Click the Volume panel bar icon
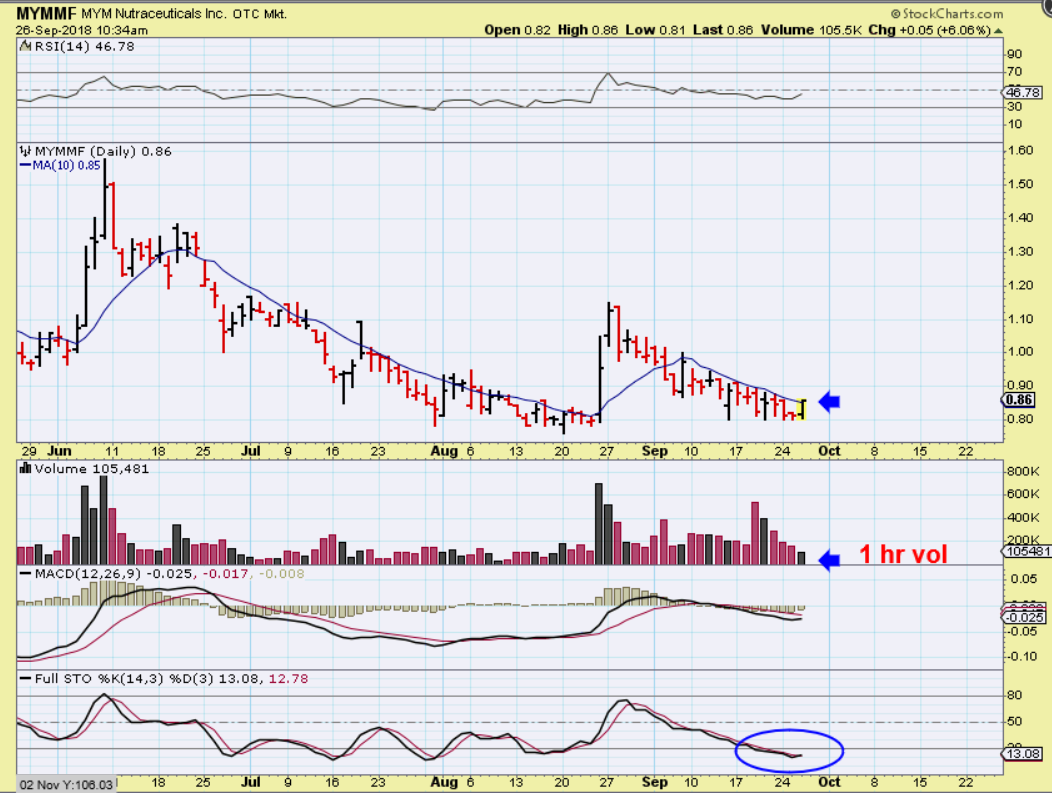 coord(25,468)
